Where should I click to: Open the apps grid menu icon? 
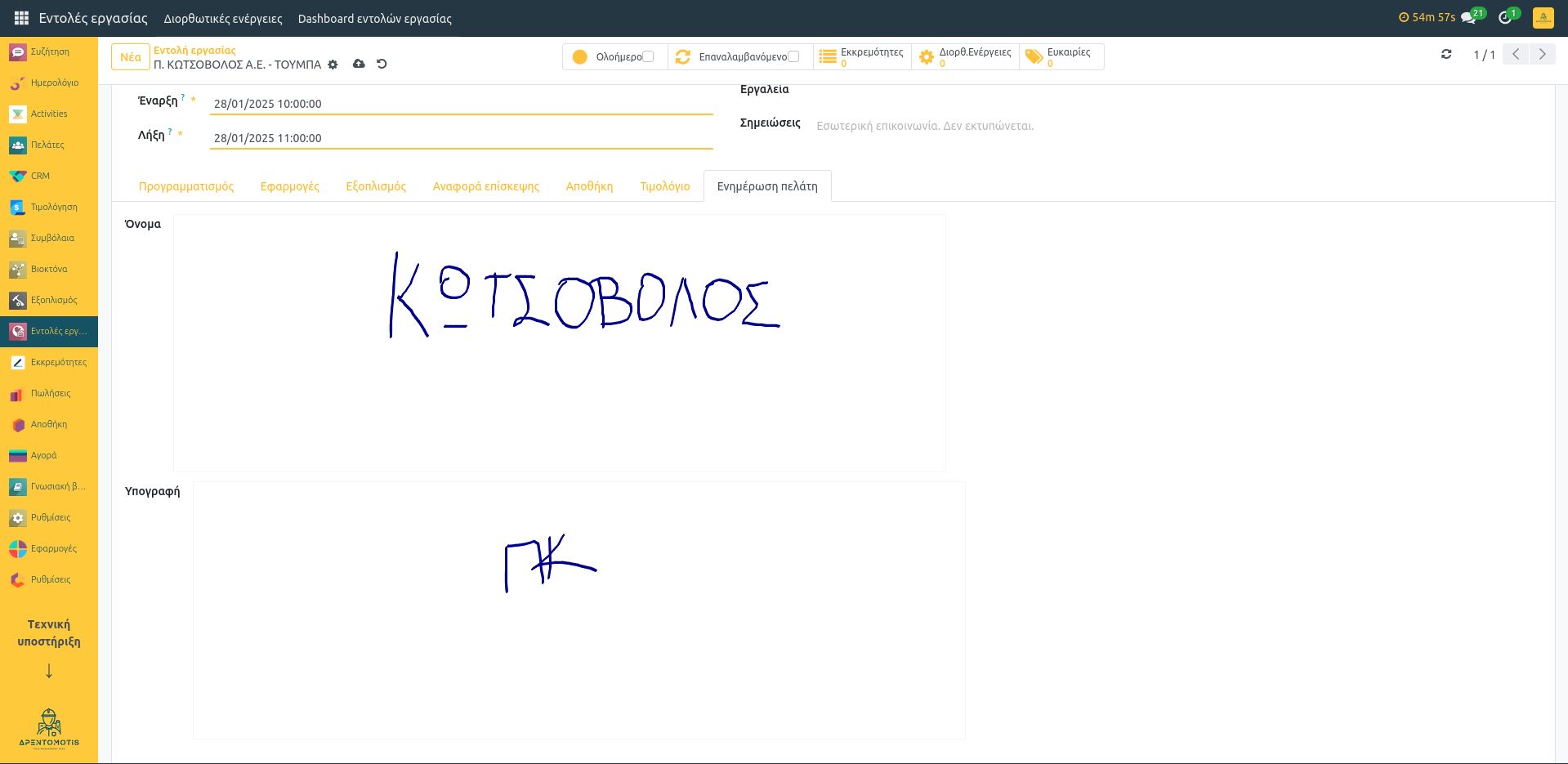point(21,18)
